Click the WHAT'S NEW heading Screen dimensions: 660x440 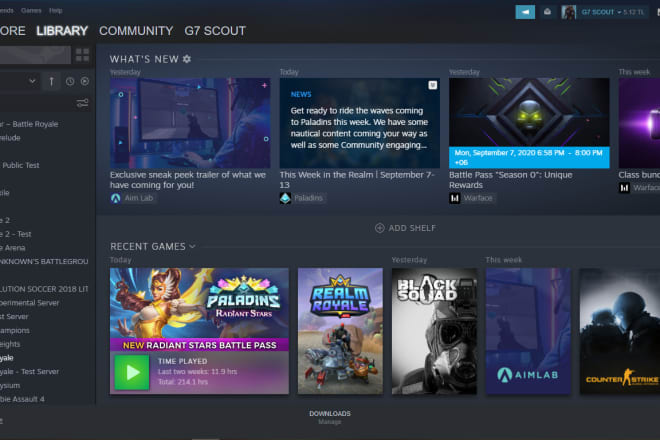[x=144, y=59]
